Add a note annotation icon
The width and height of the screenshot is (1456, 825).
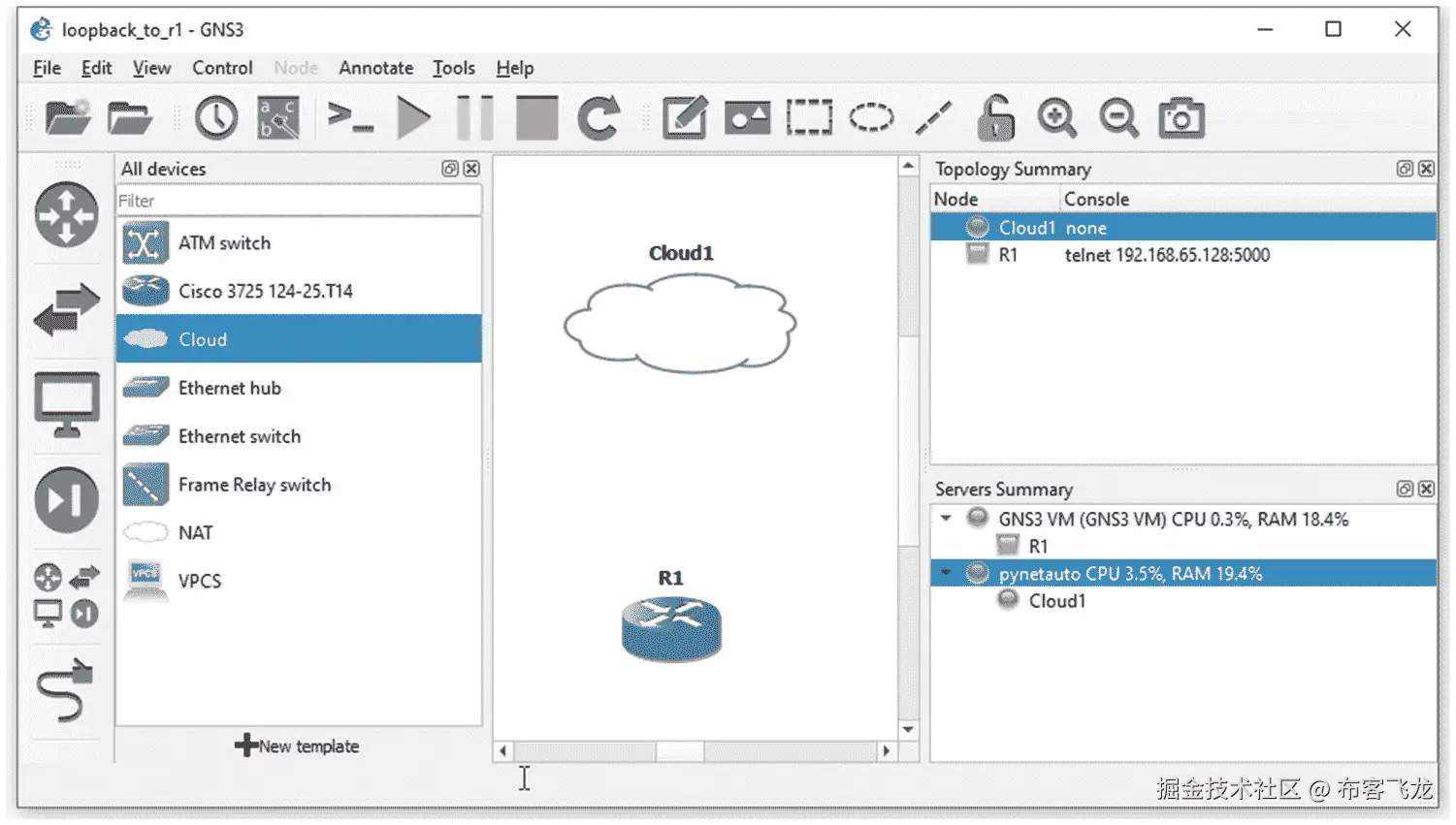pos(685,118)
